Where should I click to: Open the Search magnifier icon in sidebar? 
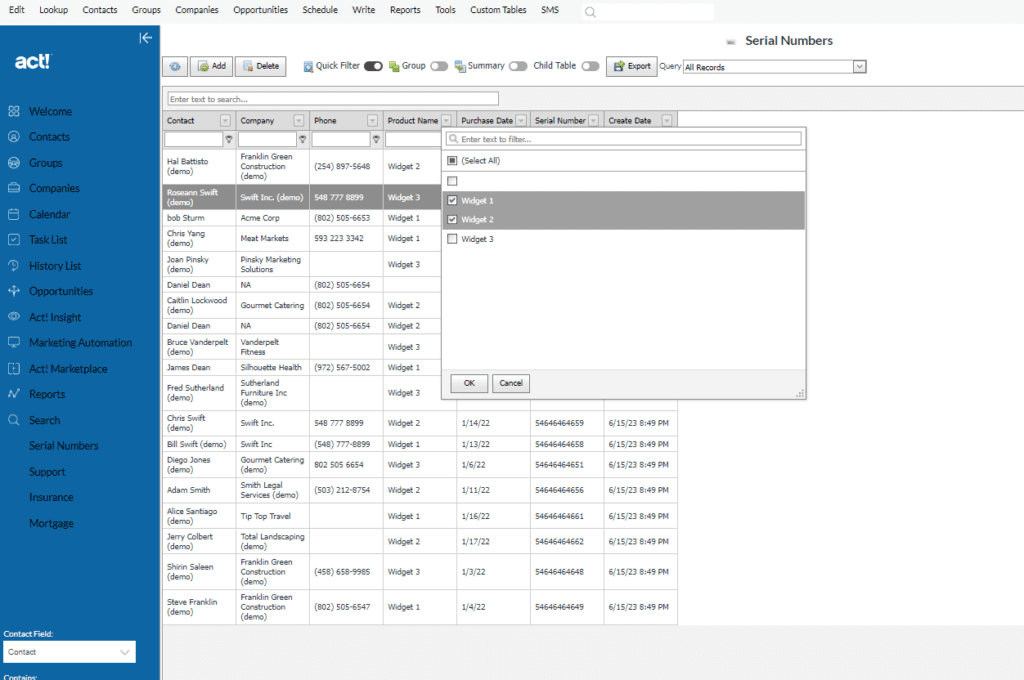point(14,420)
